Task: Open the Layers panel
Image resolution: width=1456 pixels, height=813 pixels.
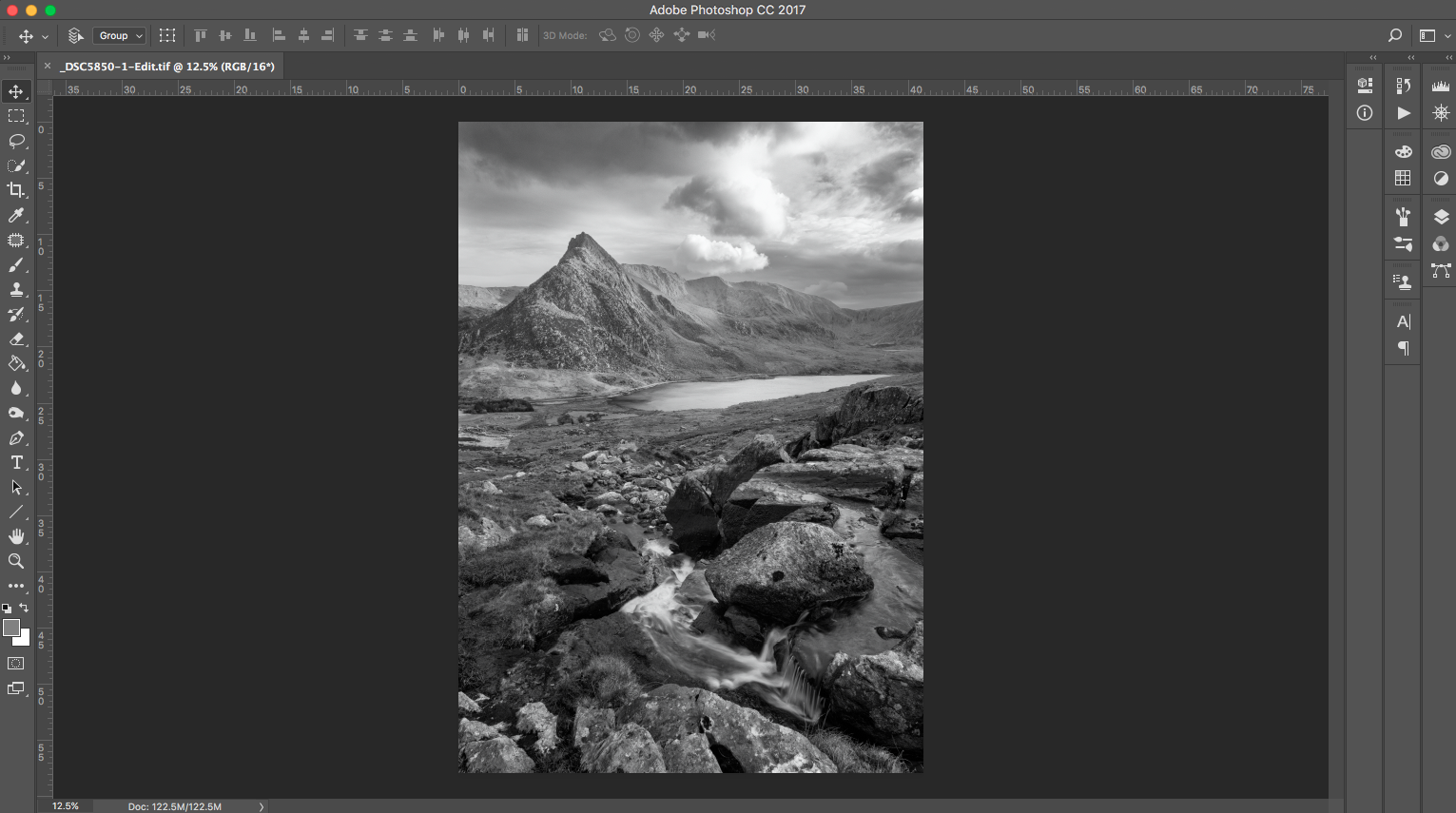Action: click(x=1441, y=217)
